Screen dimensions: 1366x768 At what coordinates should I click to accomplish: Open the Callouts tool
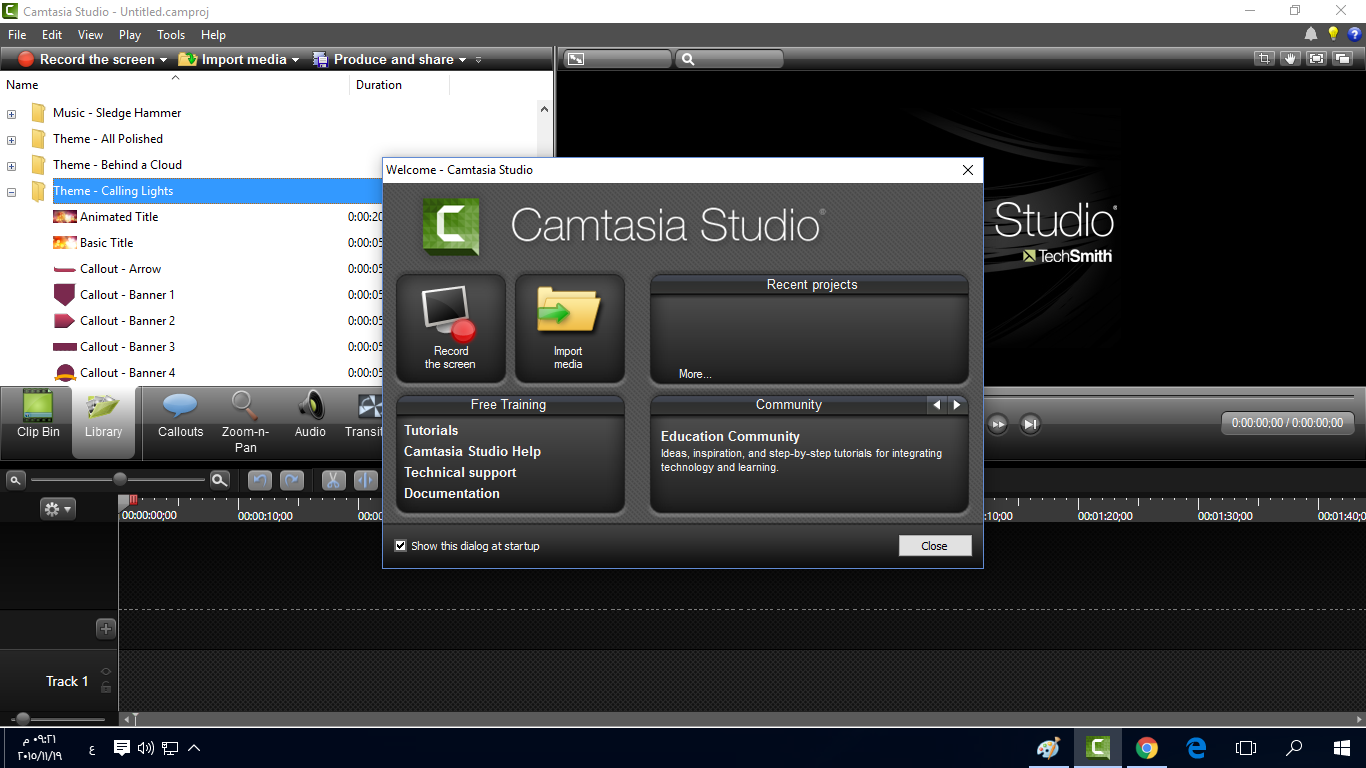coord(180,416)
